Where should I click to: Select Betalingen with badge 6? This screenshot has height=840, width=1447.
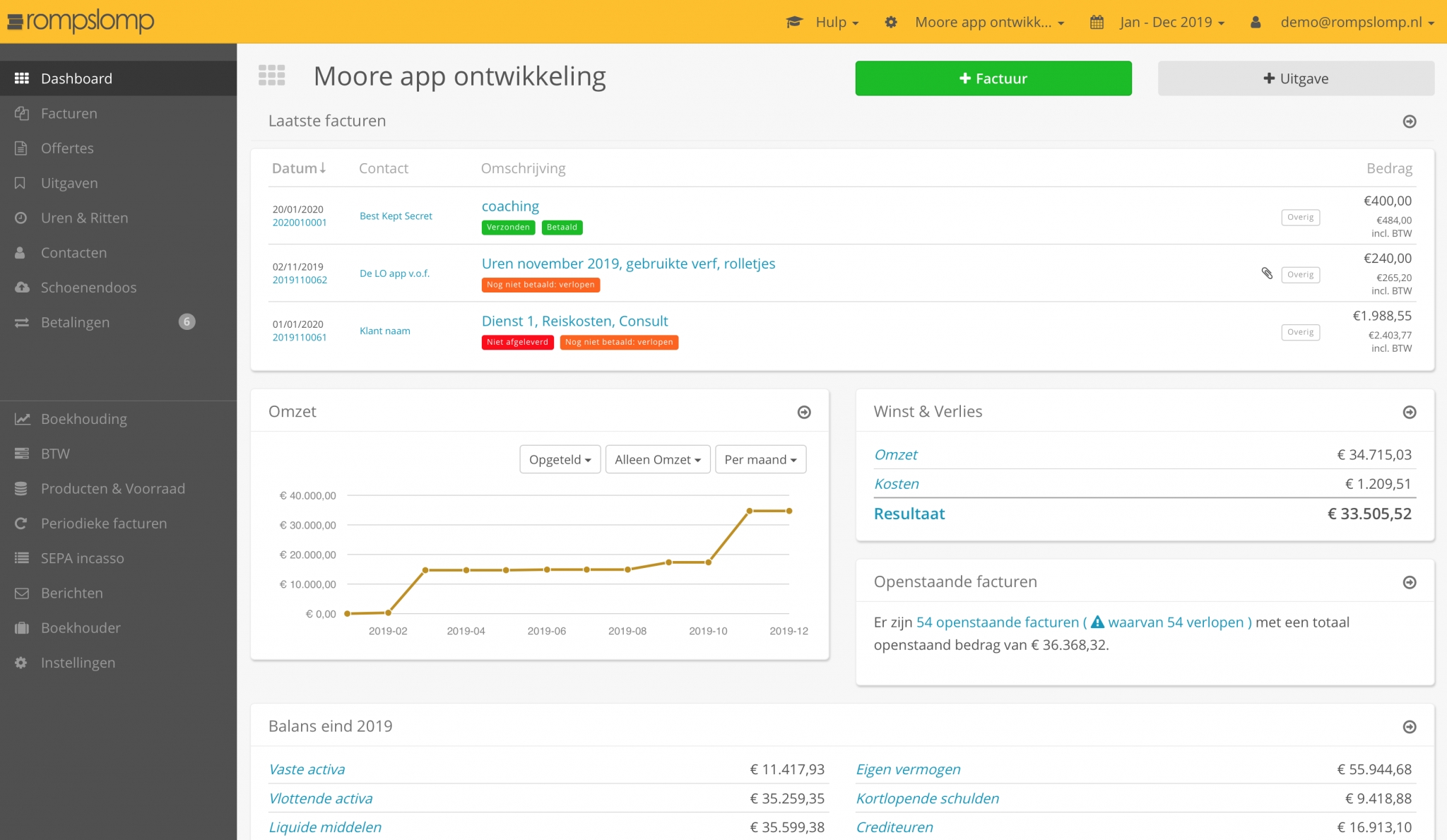(x=76, y=322)
